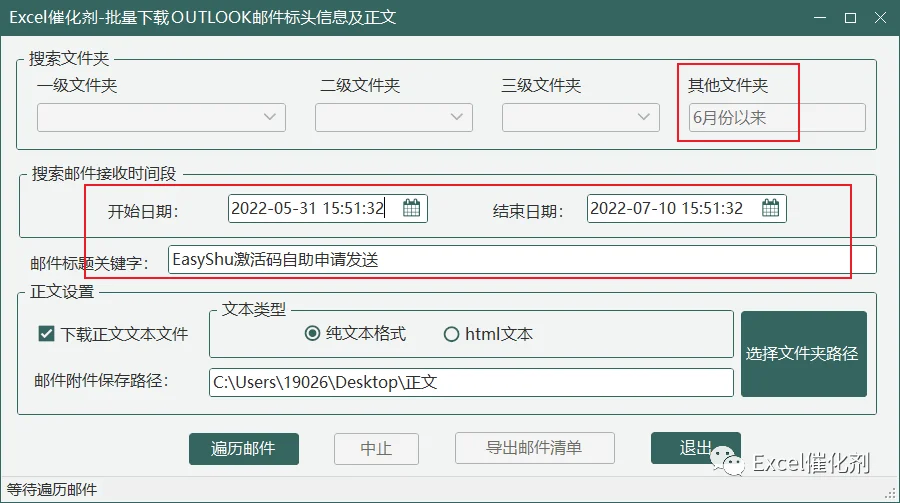The height and width of the screenshot is (503, 900).
Task: Select the 纯文本格式 radio button
Action: coord(312,333)
